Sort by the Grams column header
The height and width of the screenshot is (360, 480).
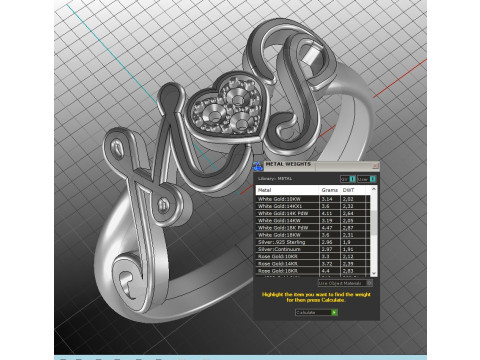[x=330, y=190]
